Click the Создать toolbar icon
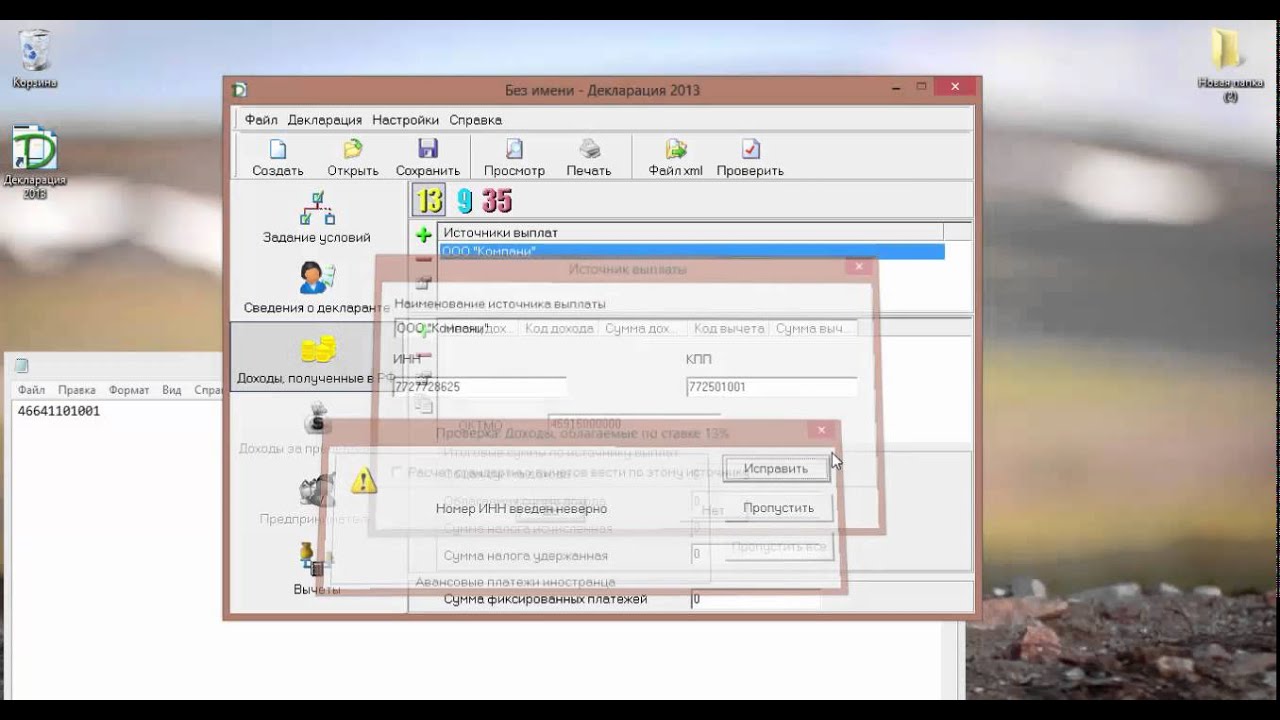This screenshot has height=720, width=1280. click(x=278, y=149)
